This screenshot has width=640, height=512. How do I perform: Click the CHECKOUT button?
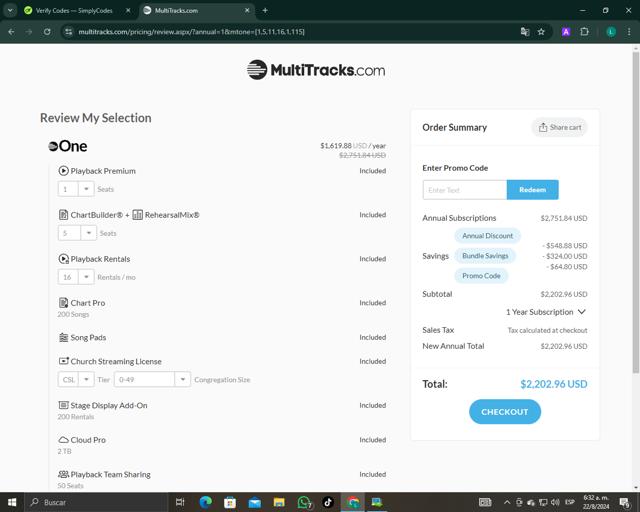[504, 412]
